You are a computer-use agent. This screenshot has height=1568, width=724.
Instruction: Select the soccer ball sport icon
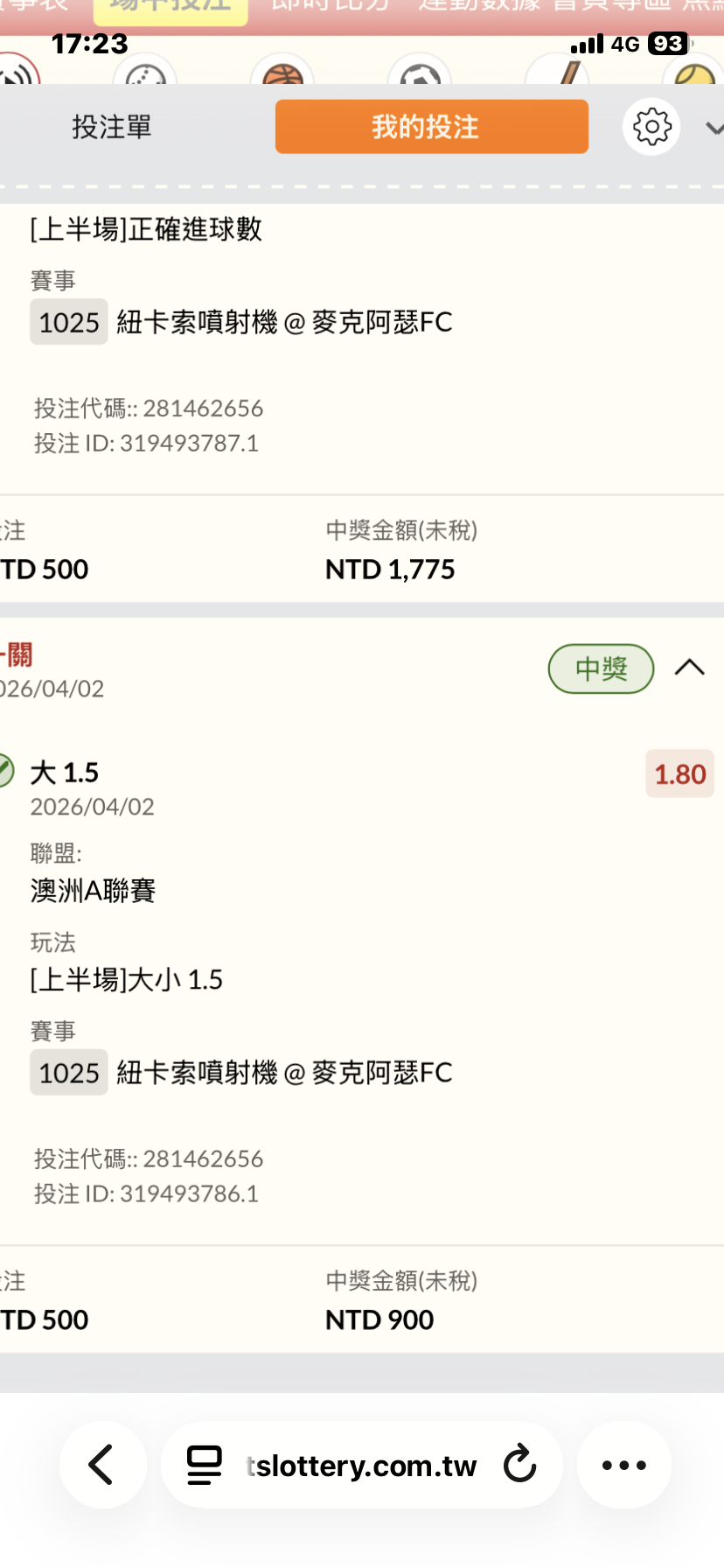420,73
